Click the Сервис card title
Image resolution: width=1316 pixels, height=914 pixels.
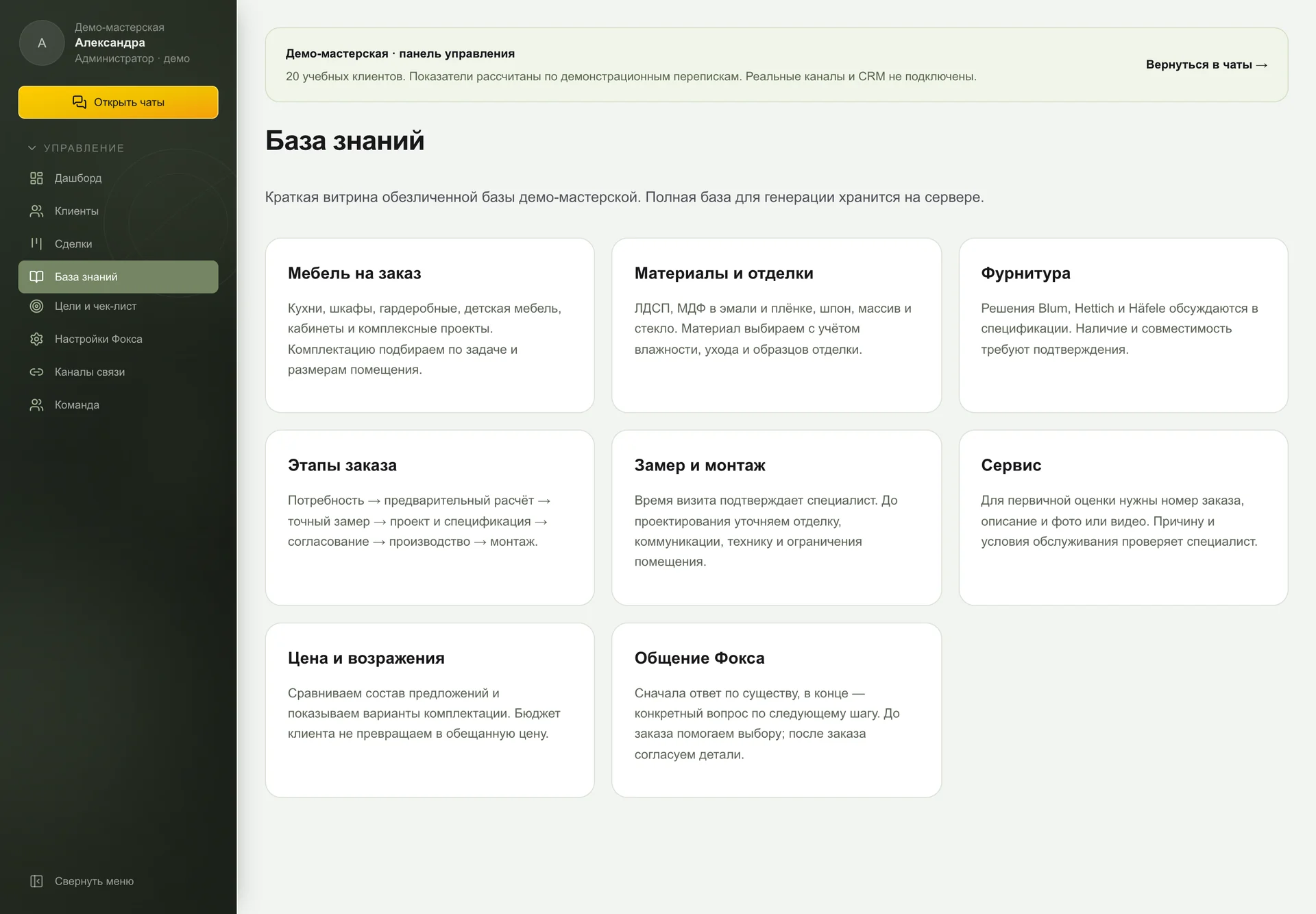click(1011, 466)
